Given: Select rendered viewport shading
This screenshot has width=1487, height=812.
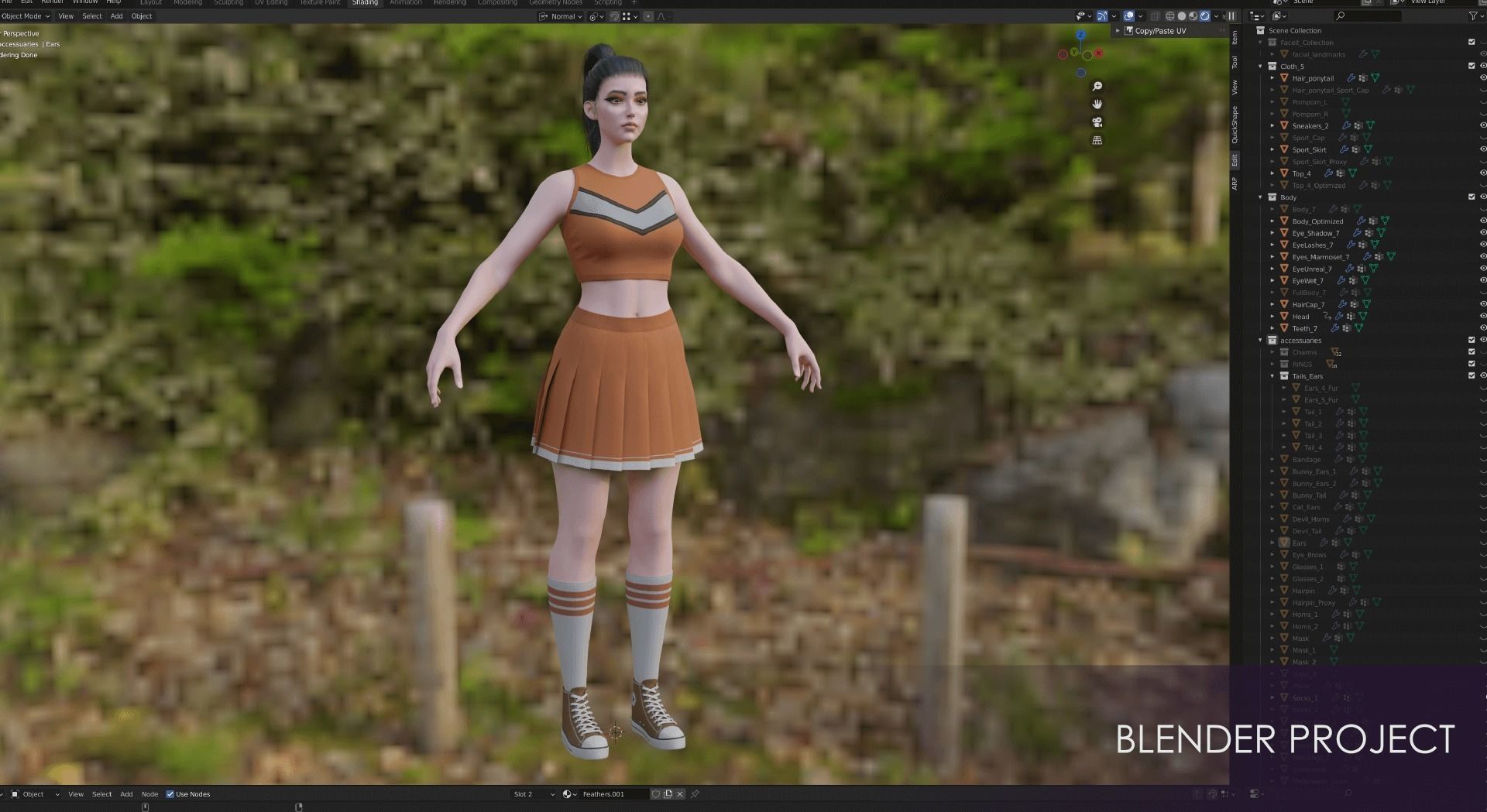Looking at the screenshot, I should coord(1205,16).
